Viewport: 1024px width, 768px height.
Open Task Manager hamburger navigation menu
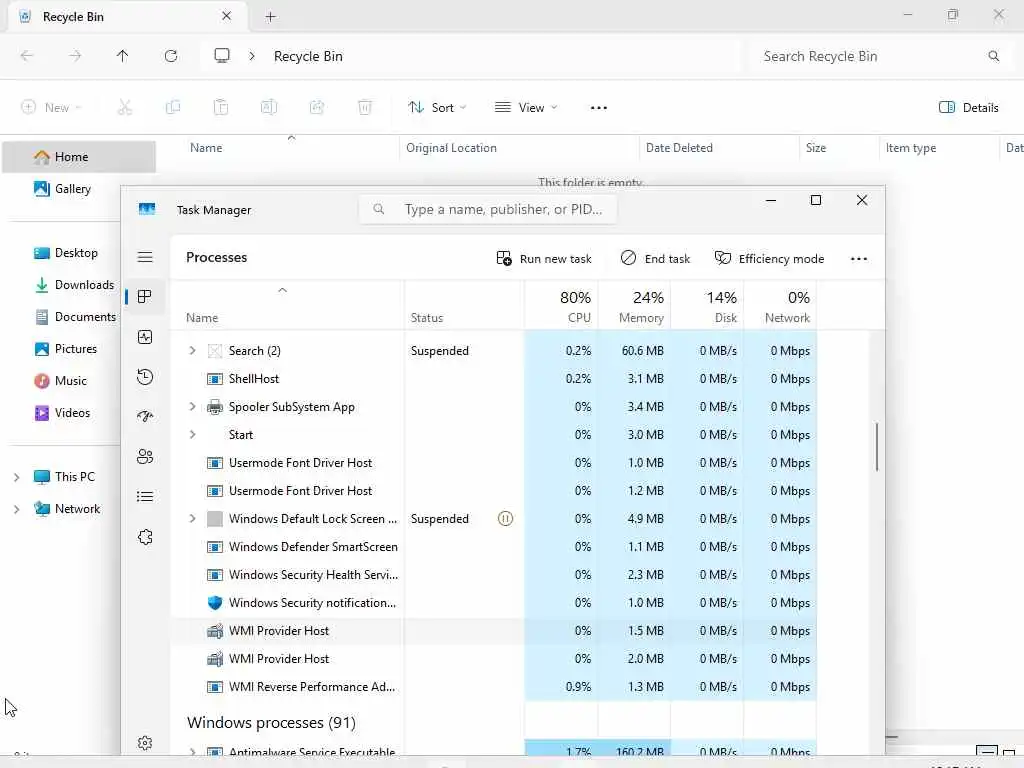point(145,257)
